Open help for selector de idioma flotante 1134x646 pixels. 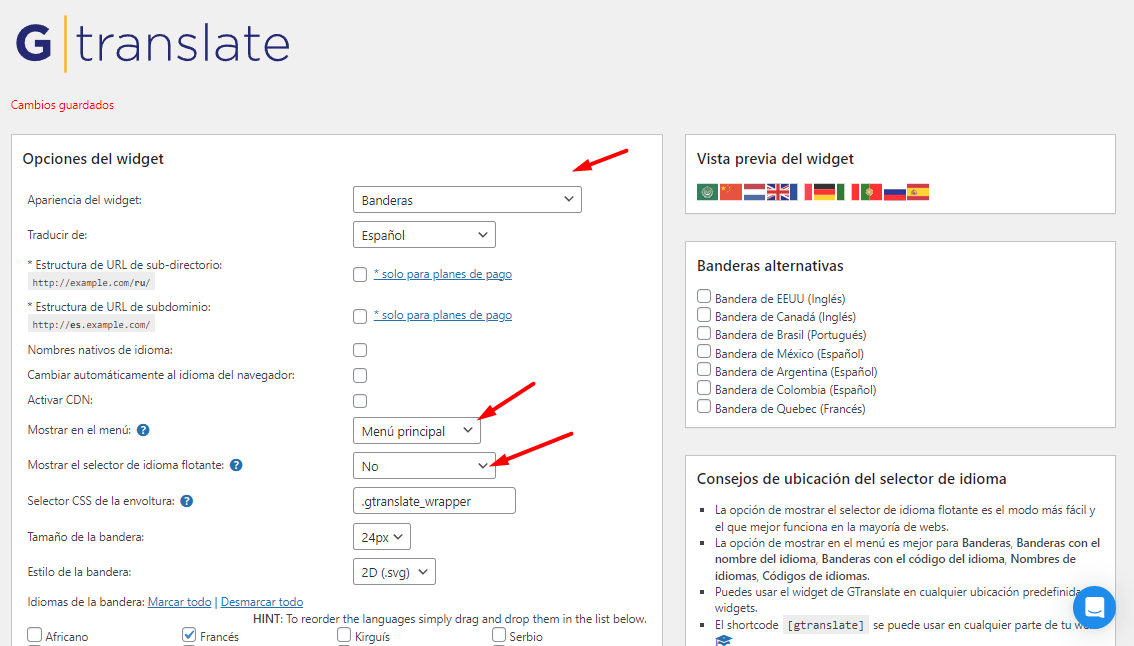click(x=236, y=465)
